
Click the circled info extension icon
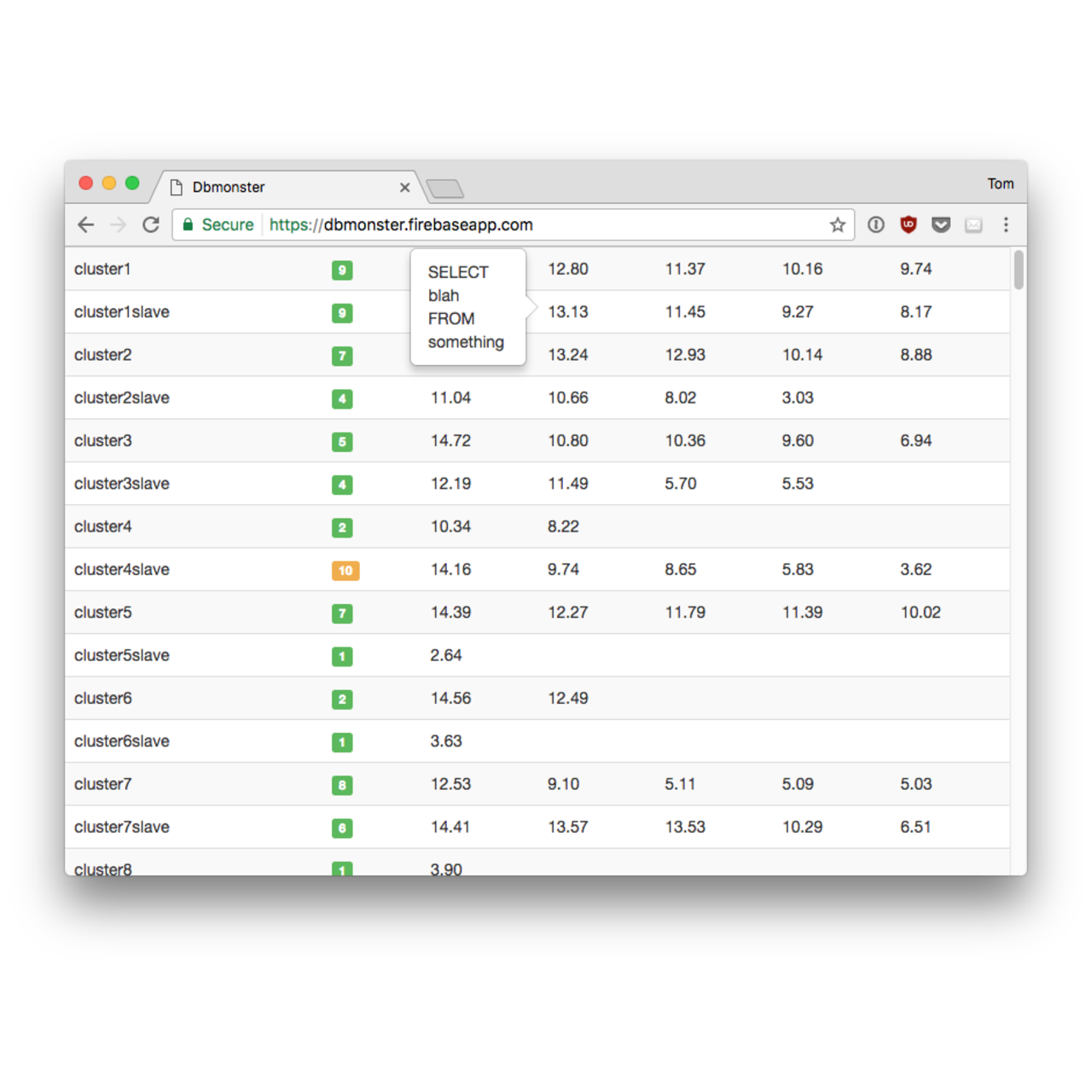[876, 224]
